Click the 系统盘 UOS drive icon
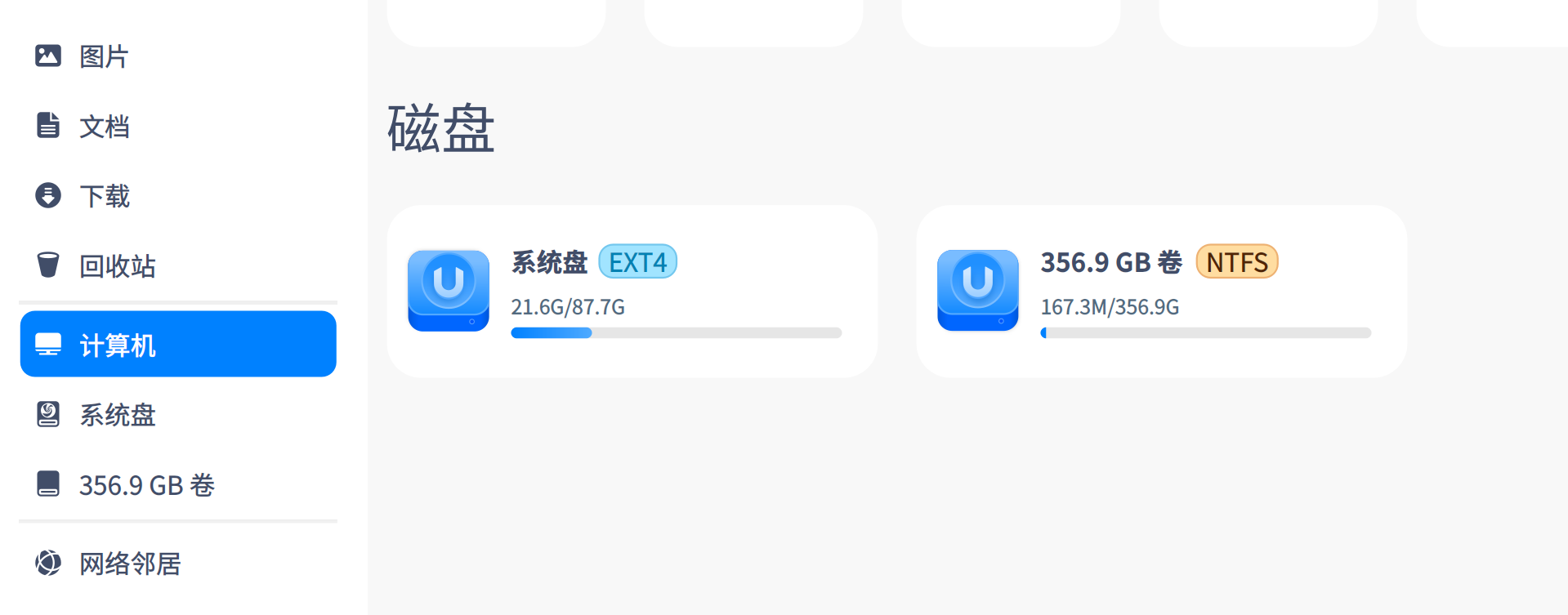This screenshot has height=615, width=1568. pyautogui.click(x=448, y=291)
